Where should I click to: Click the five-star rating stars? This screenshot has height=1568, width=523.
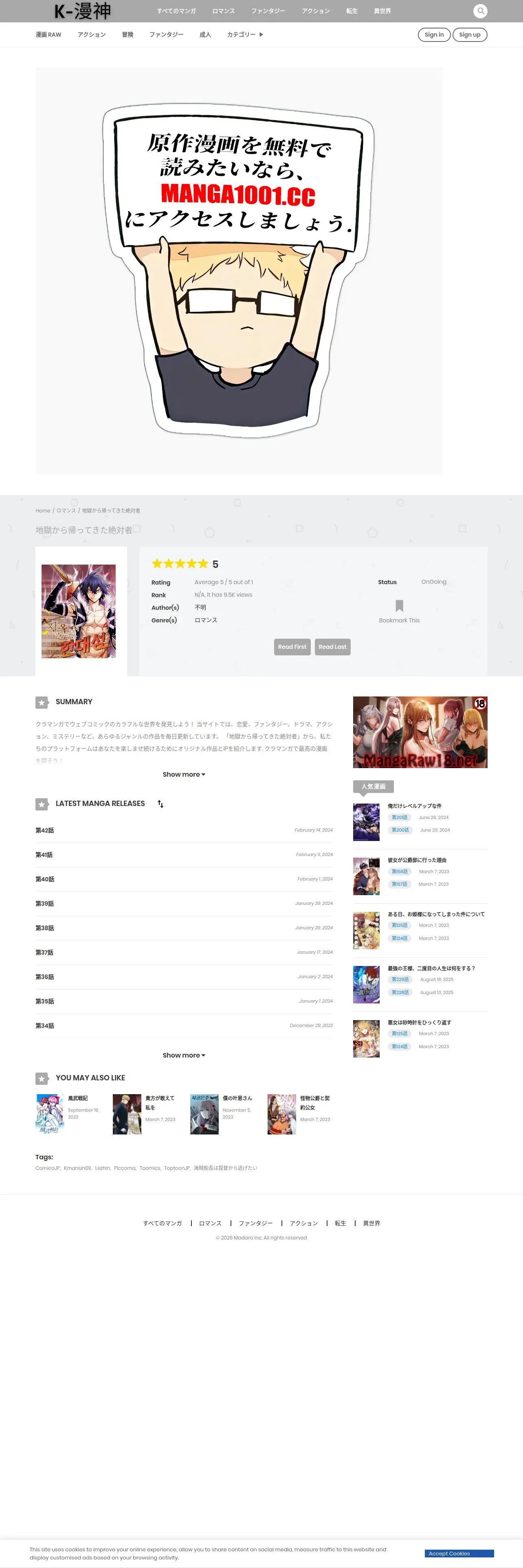[180, 564]
